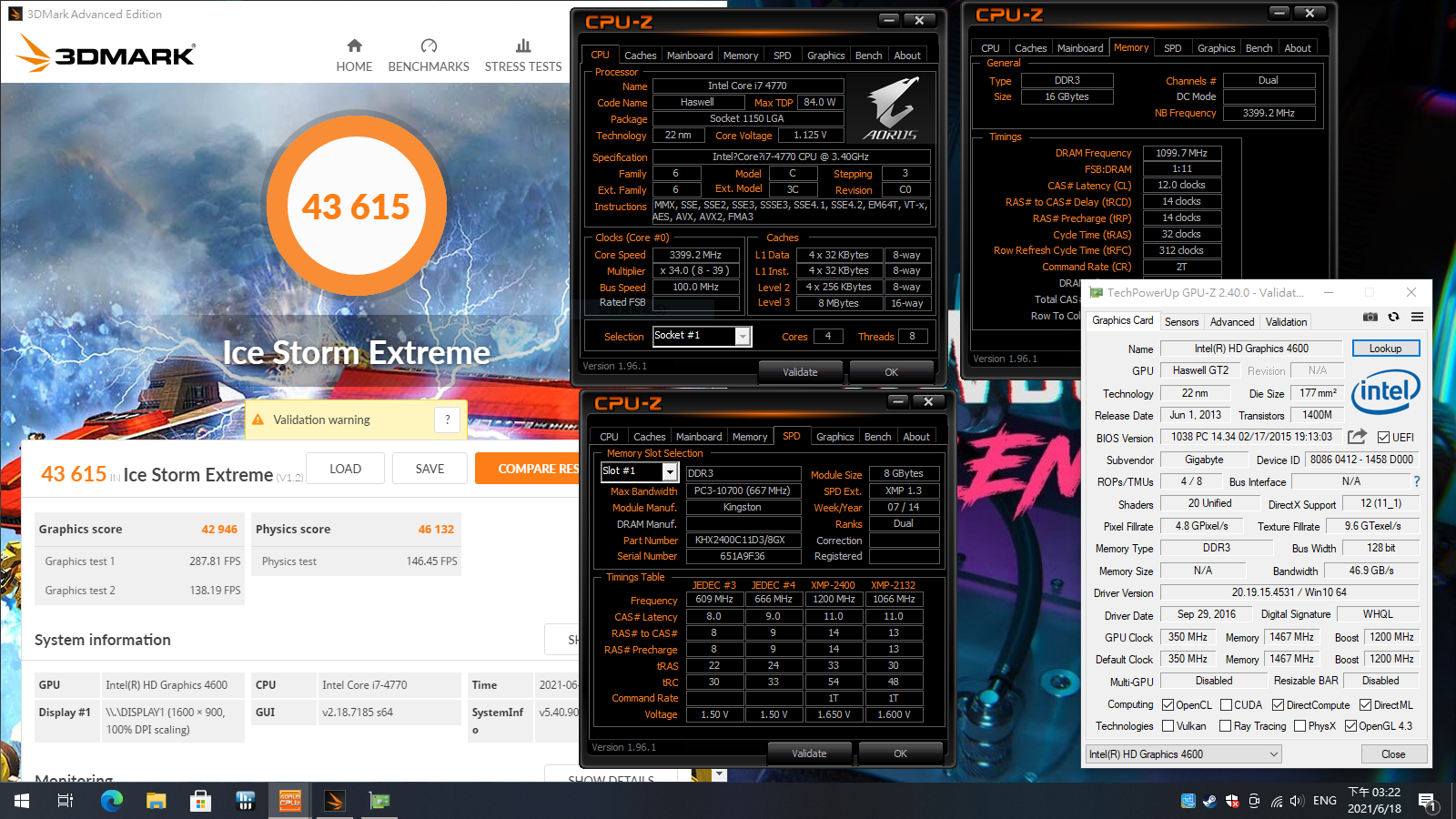The width and height of the screenshot is (1456, 819).
Task: Click the Physics score value 46 132
Action: (436, 529)
